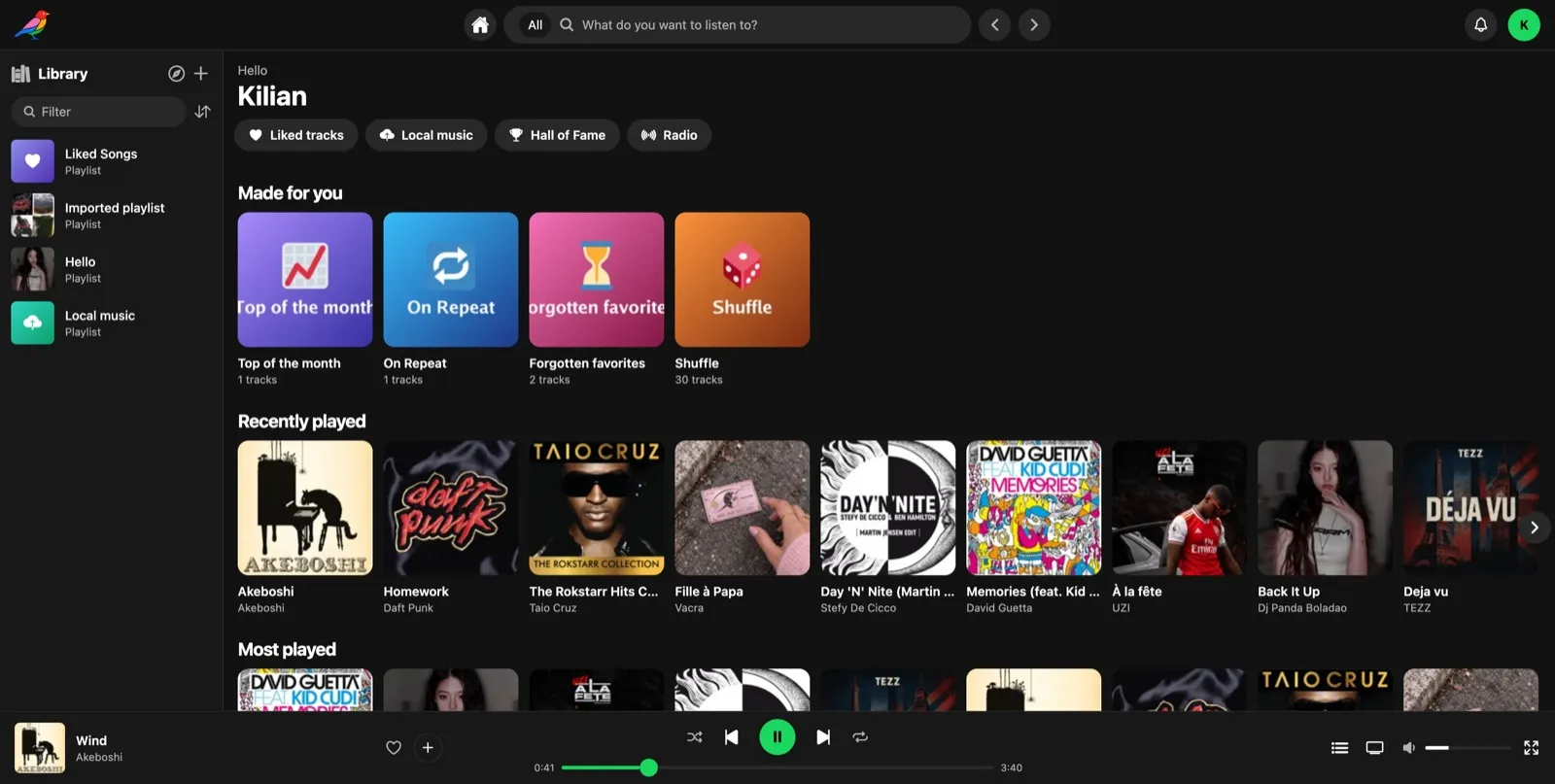Adjust the volume slider
This screenshot has height=784, width=1555.
click(x=1468, y=747)
